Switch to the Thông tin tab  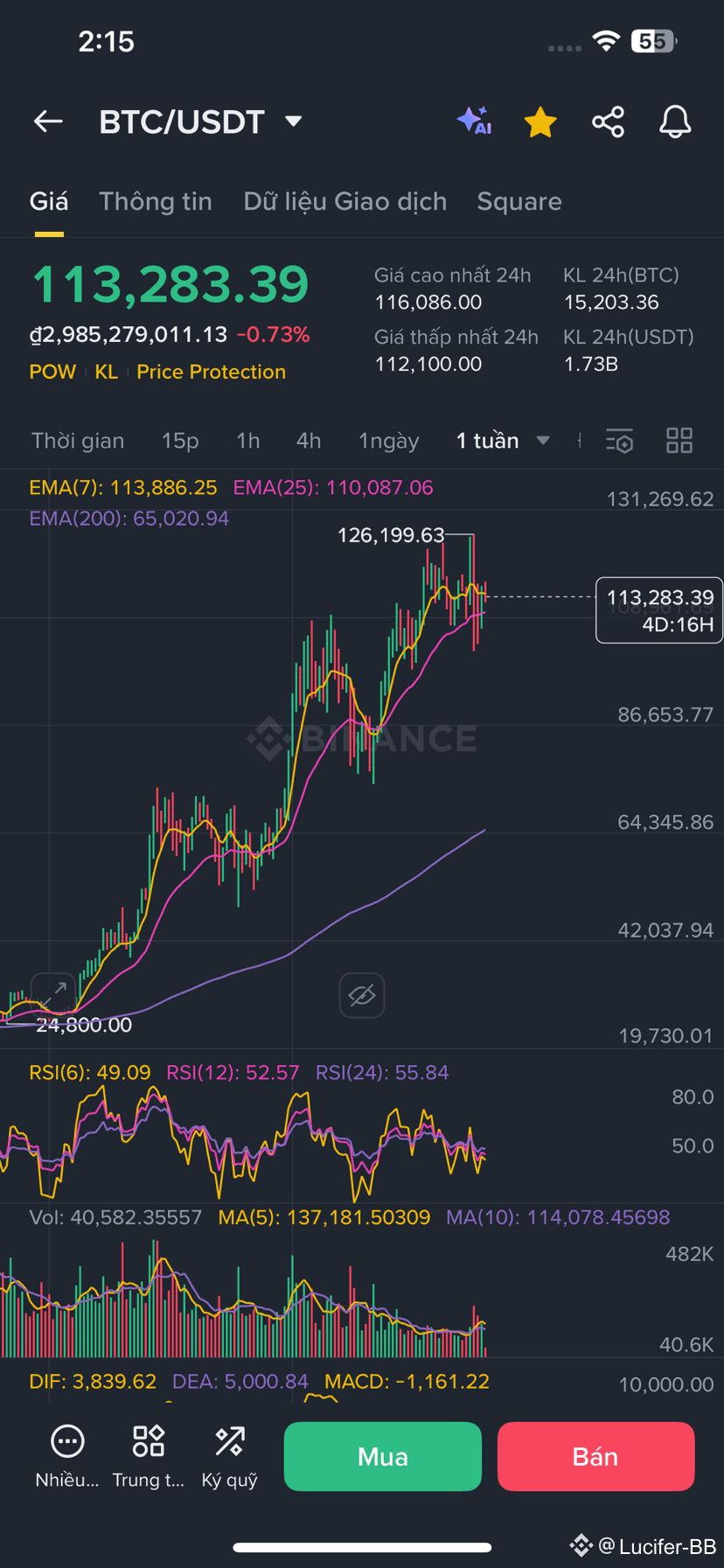click(x=156, y=201)
